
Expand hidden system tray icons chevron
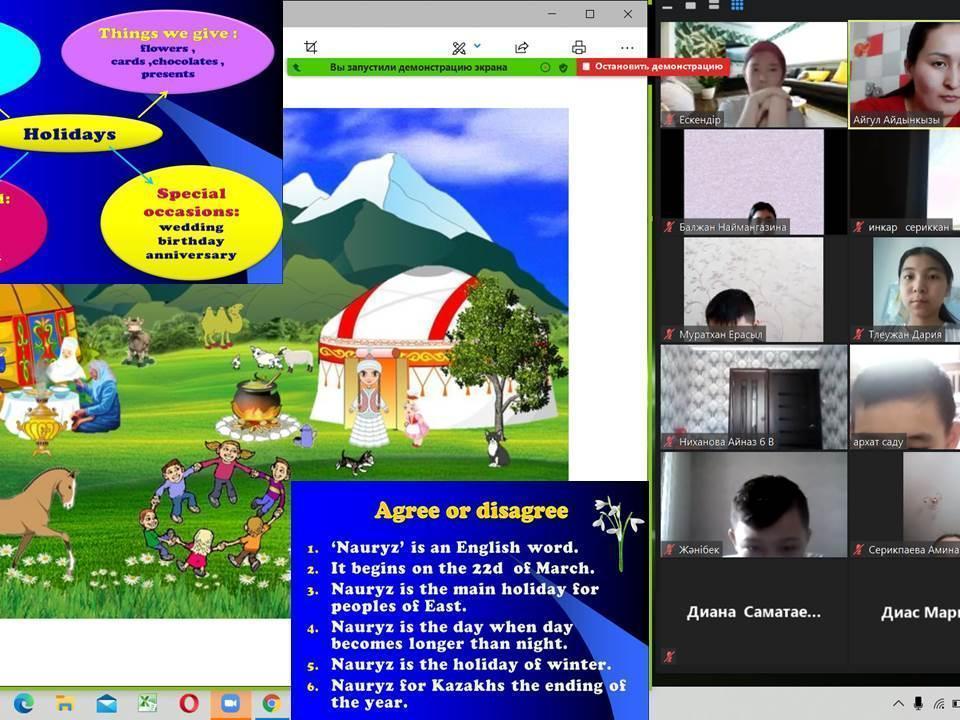(x=897, y=703)
